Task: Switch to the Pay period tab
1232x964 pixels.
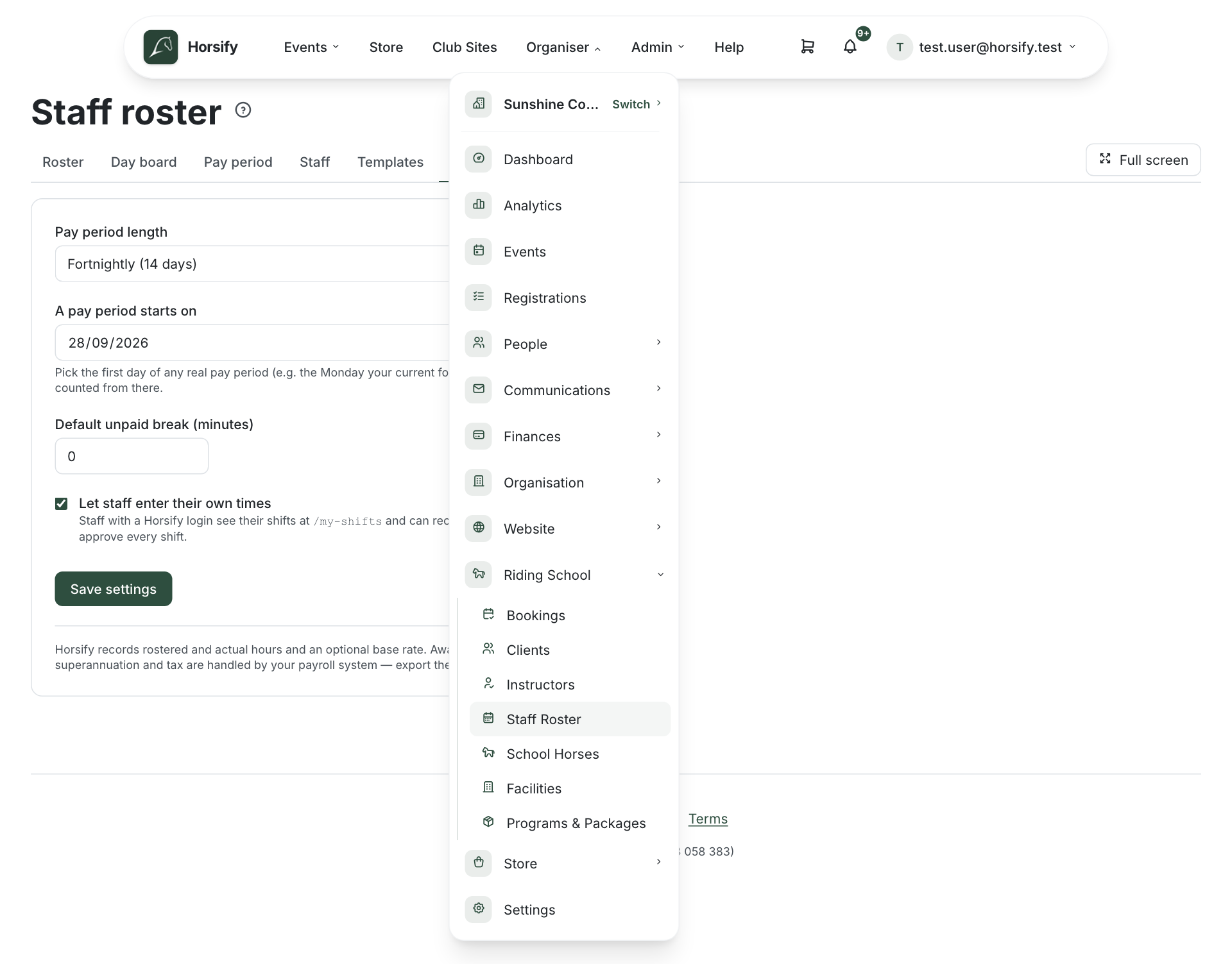Action: pyautogui.click(x=238, y=162)
